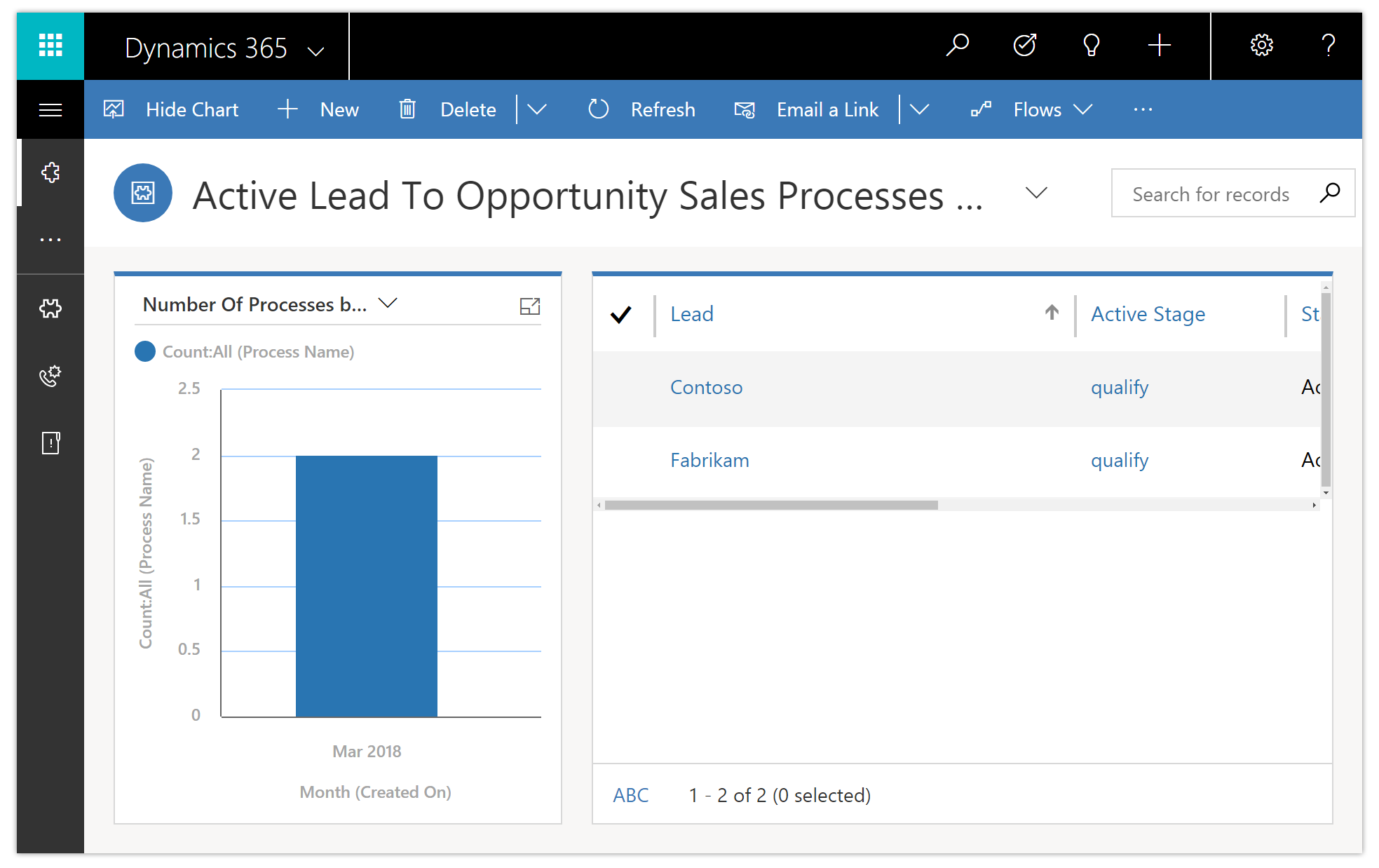
Task: Expand the Dynamics 365 navigation dropdown
Action: point(316,50)
